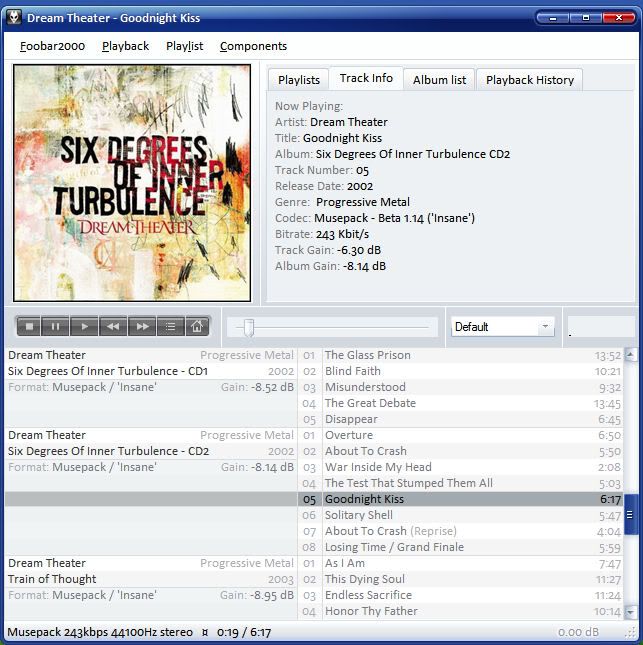Click the home icon button
The image size is (643, 645).
pyautogui.click(x=197, y=327)
